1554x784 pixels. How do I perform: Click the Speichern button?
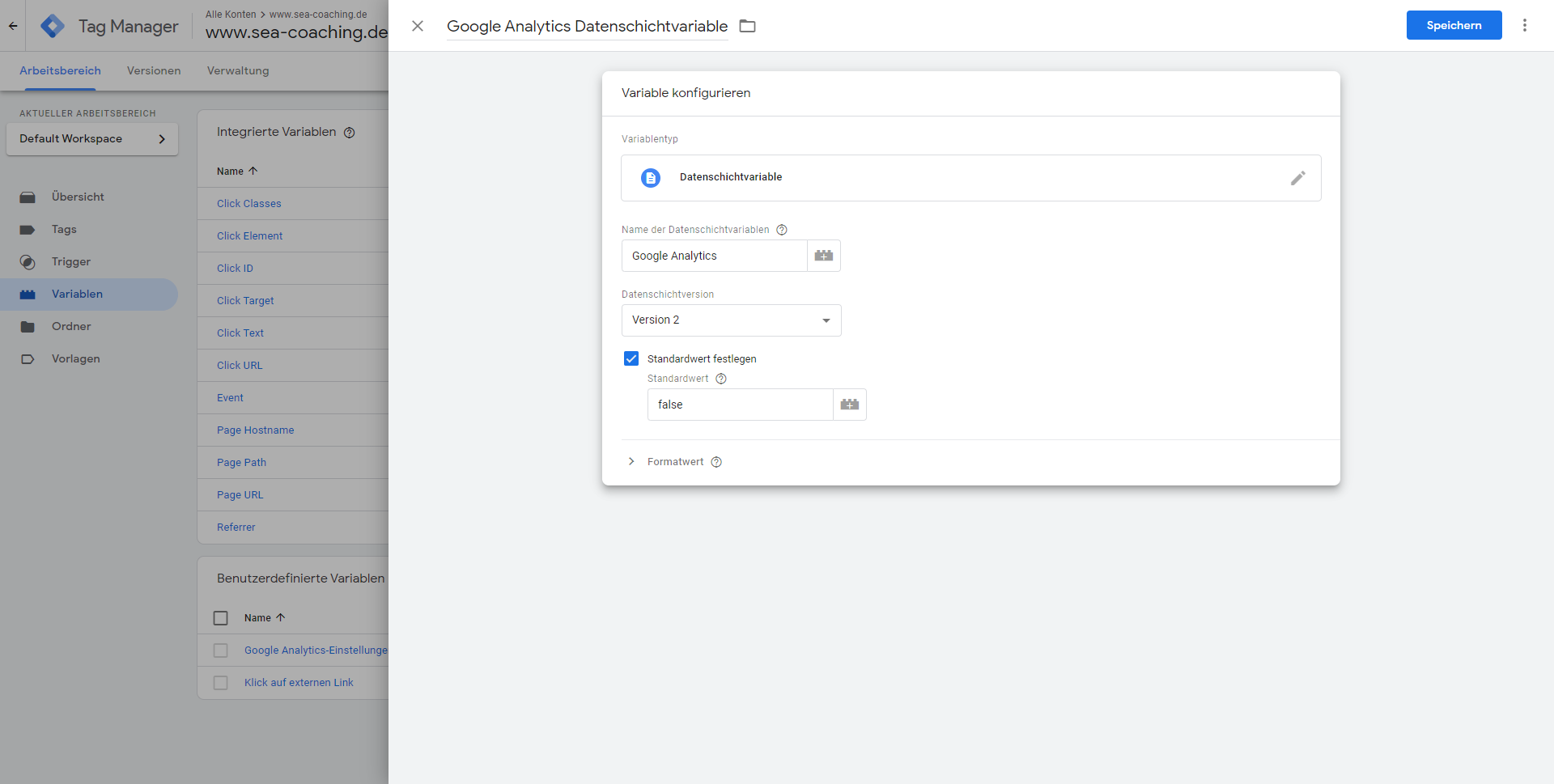[x=1454, y=25]
